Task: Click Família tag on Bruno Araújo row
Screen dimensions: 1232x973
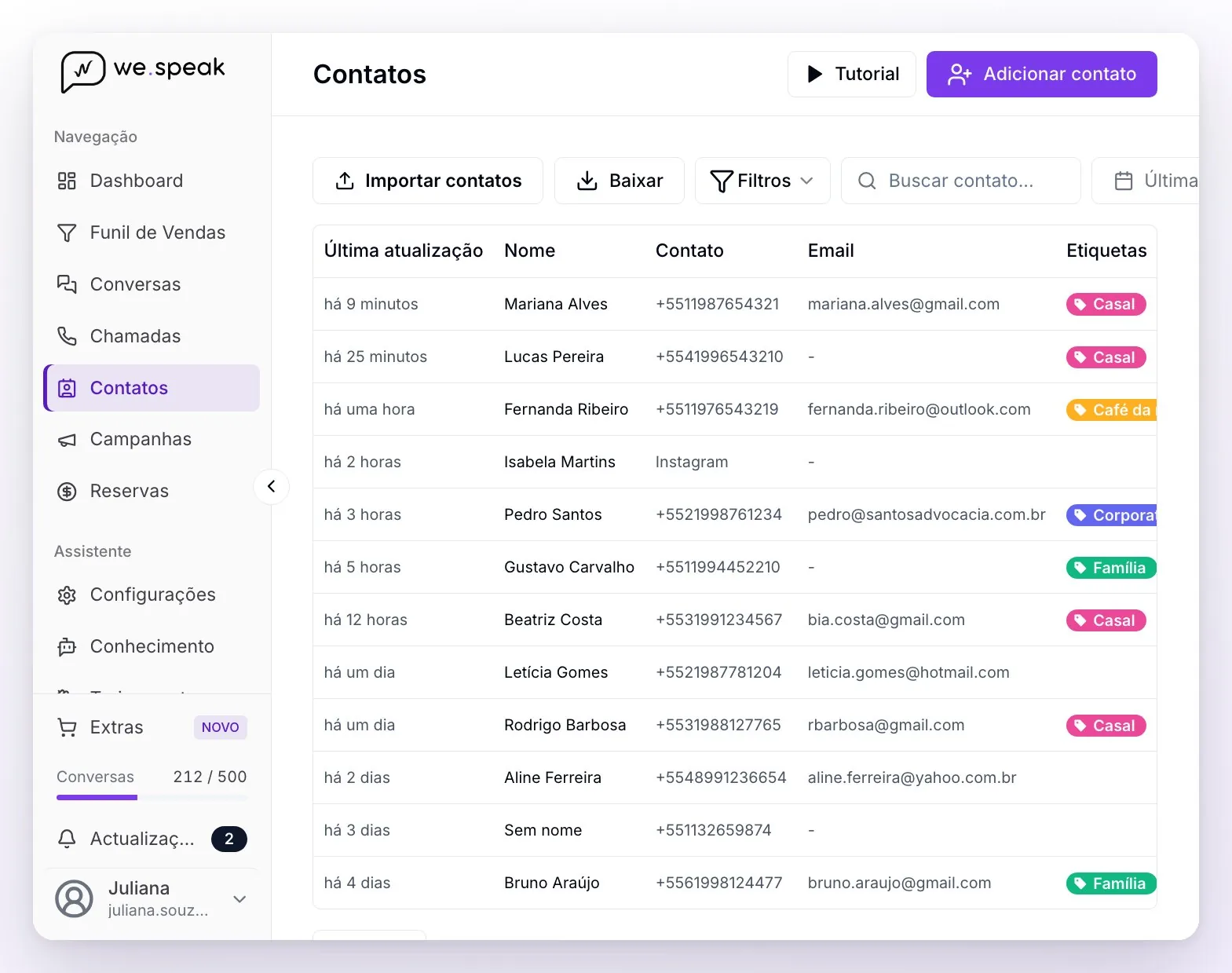Action: coord(1111,883)
